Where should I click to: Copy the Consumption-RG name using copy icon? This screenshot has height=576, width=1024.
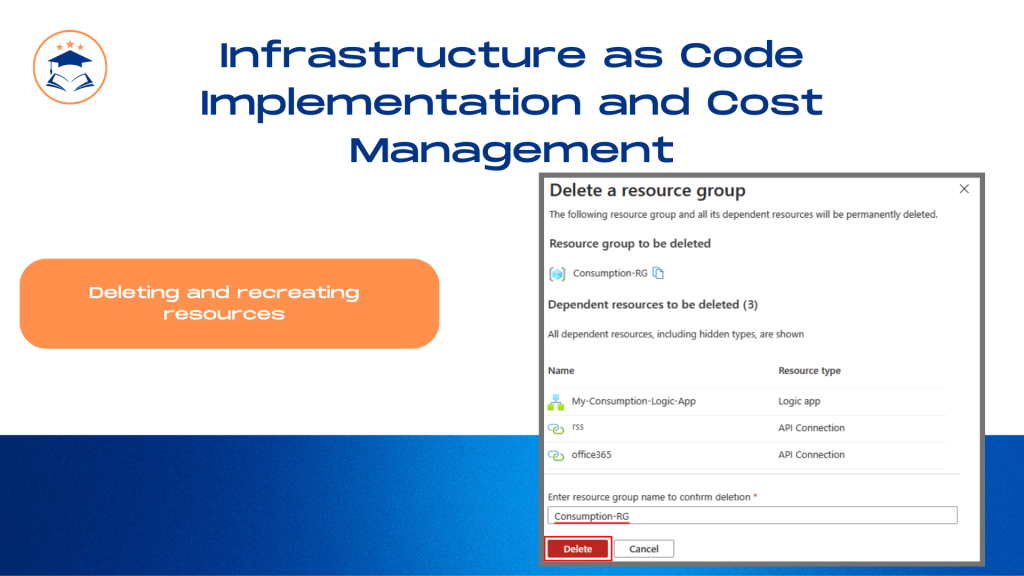658,273
